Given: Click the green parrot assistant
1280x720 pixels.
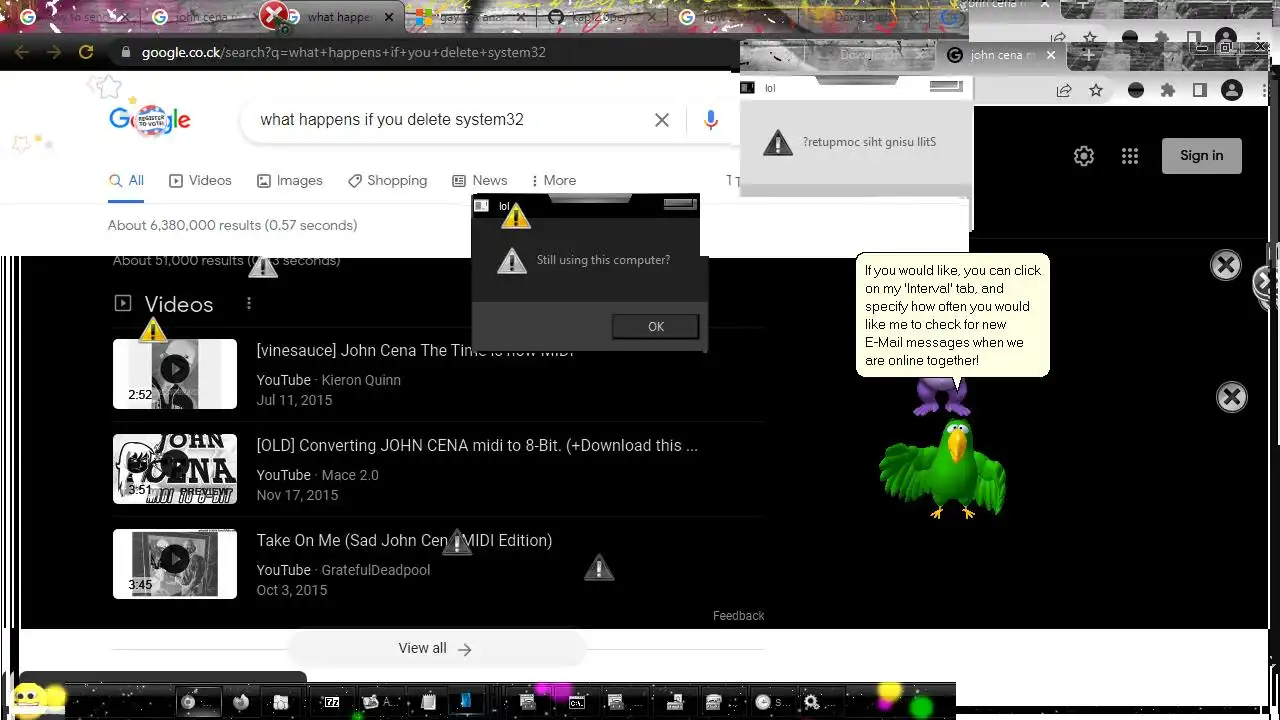Looking at the screenshot, I should click(x=943, y=468).
